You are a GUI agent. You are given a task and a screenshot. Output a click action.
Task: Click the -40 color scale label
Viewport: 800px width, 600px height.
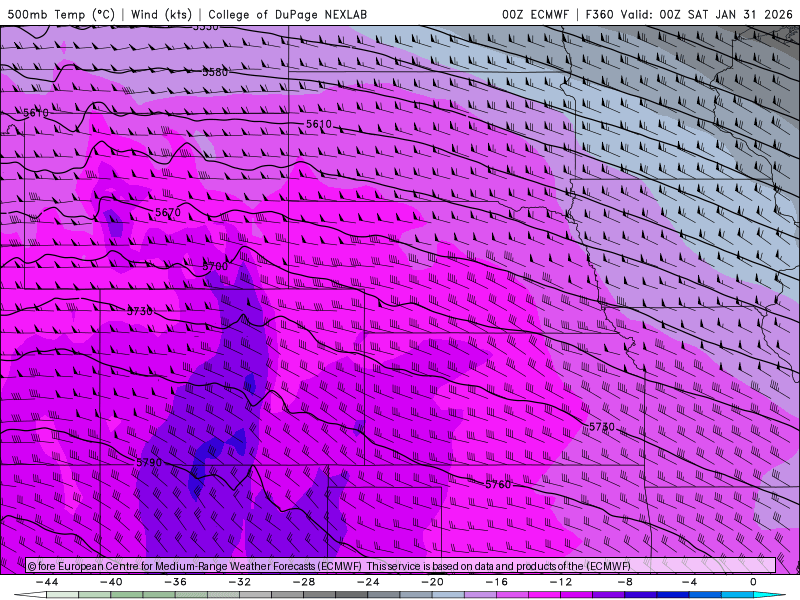tap(111, 582)
